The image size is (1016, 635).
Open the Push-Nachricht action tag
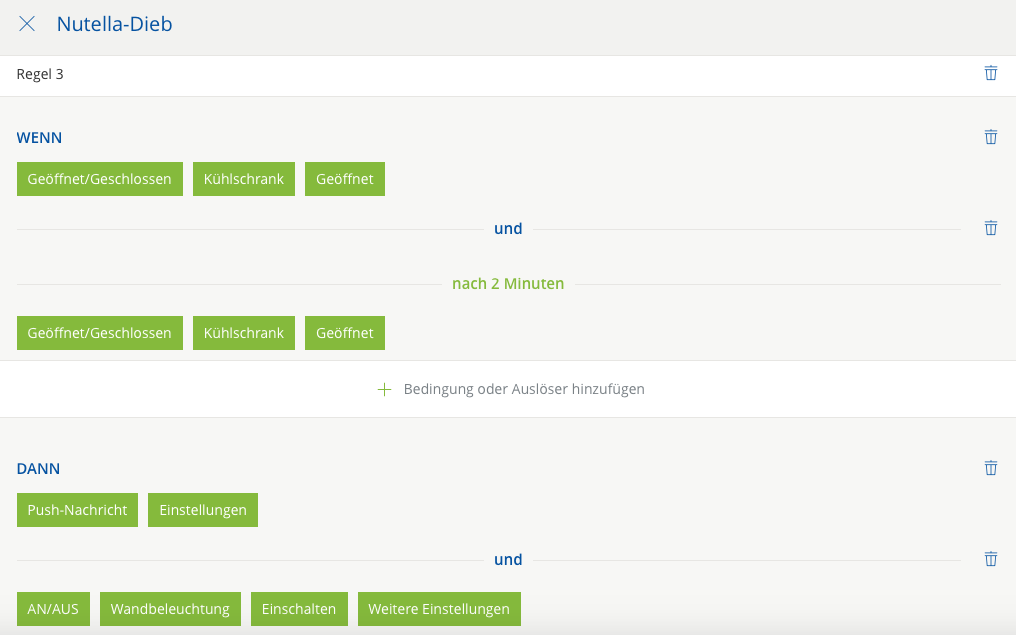(x=77, y=510)
